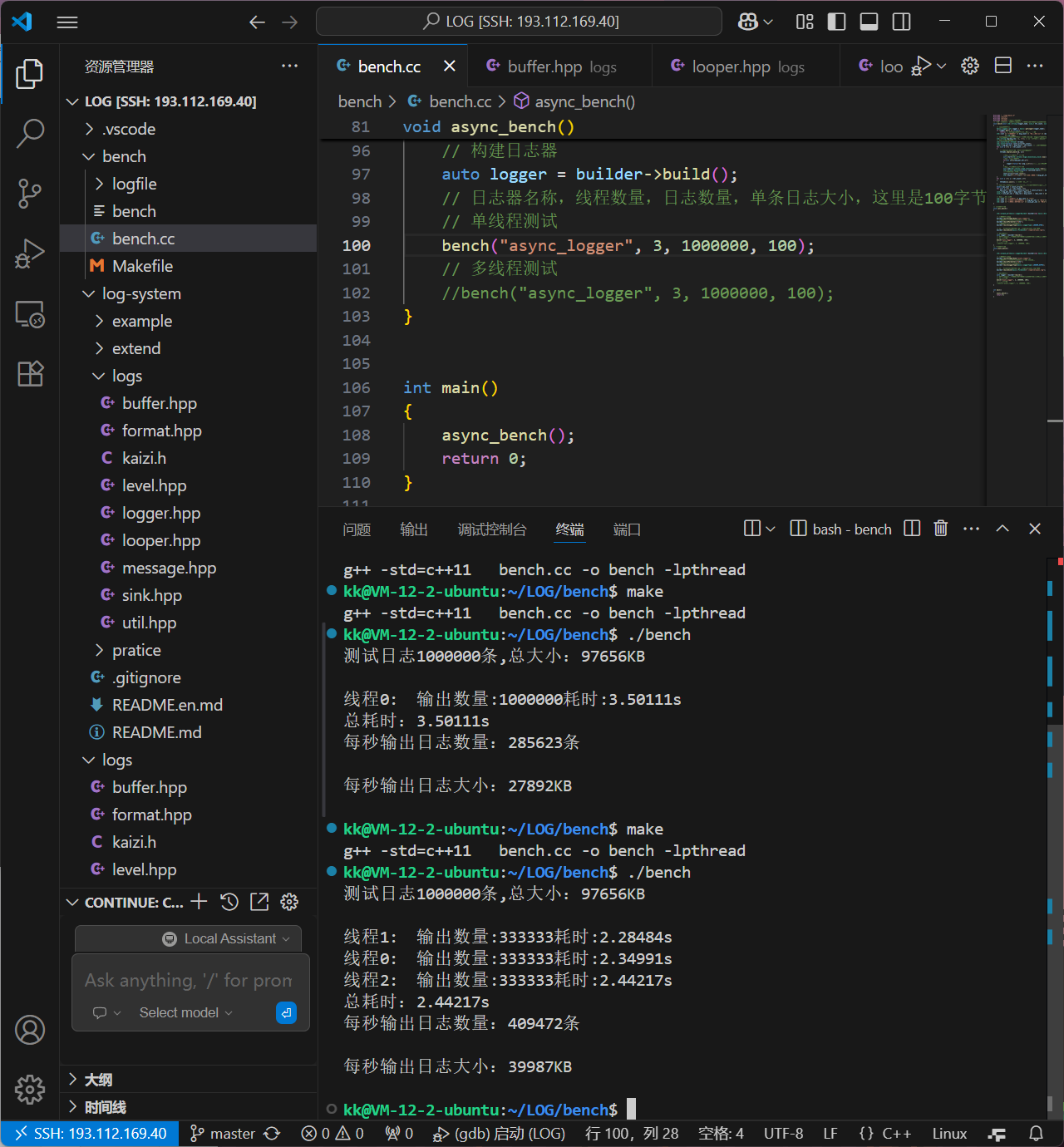Open more editor actions menu
Image resolution: width=1064 pixels, height=1147 pixels.
point(1035,66)
